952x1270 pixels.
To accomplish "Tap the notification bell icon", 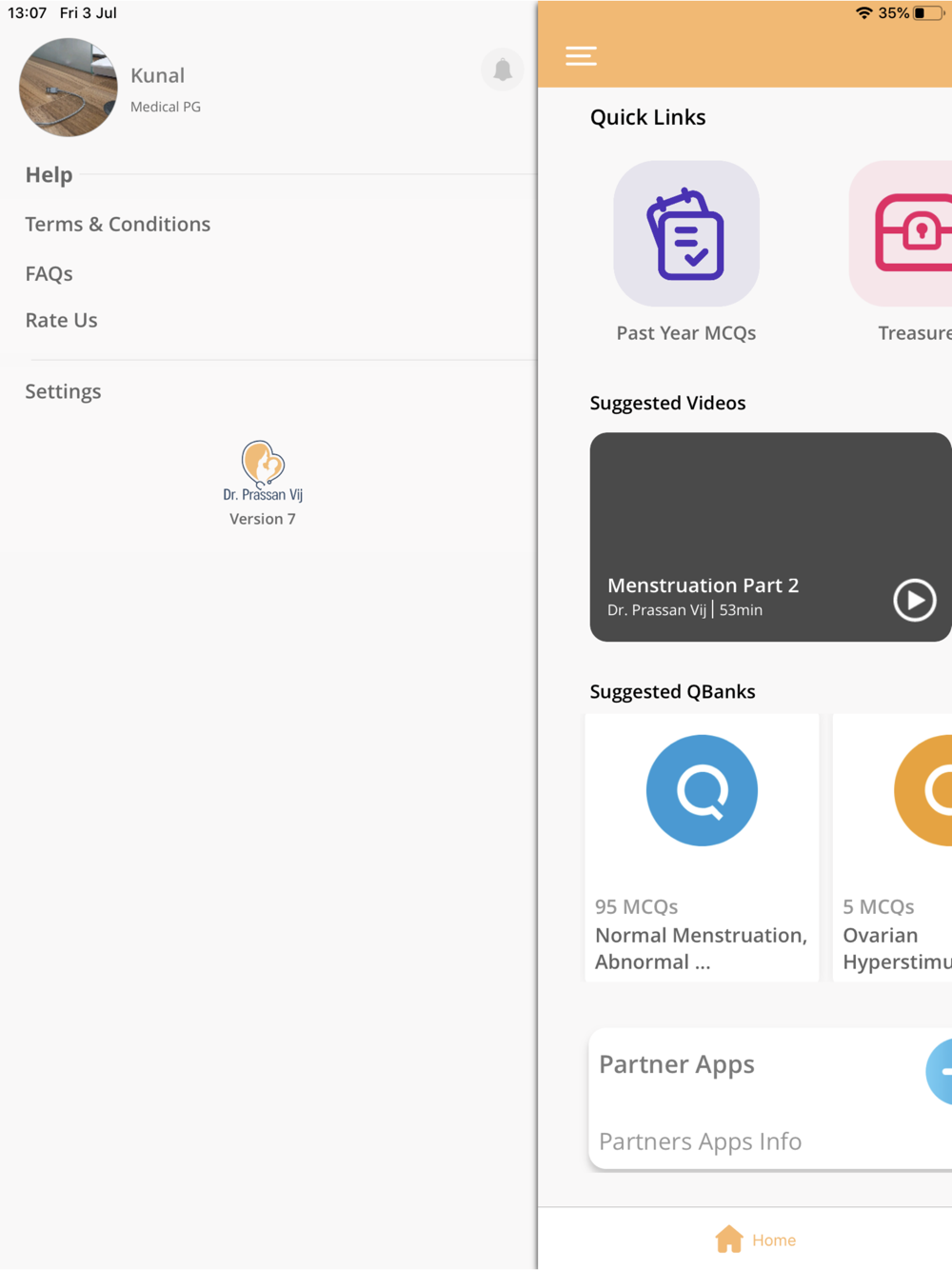I will pyautogui.click(x=503, y=69).
